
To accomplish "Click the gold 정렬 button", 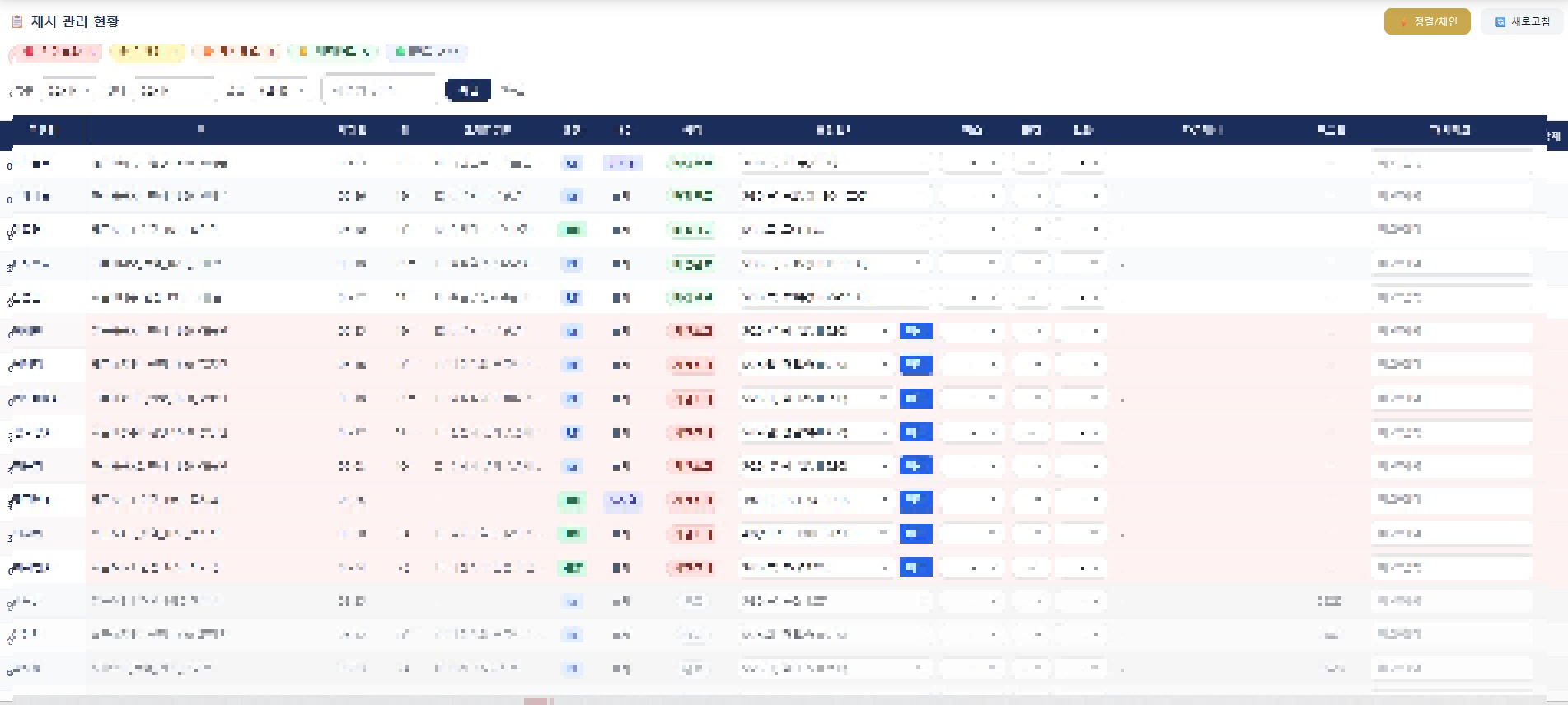I will (x=1427, y=21).
